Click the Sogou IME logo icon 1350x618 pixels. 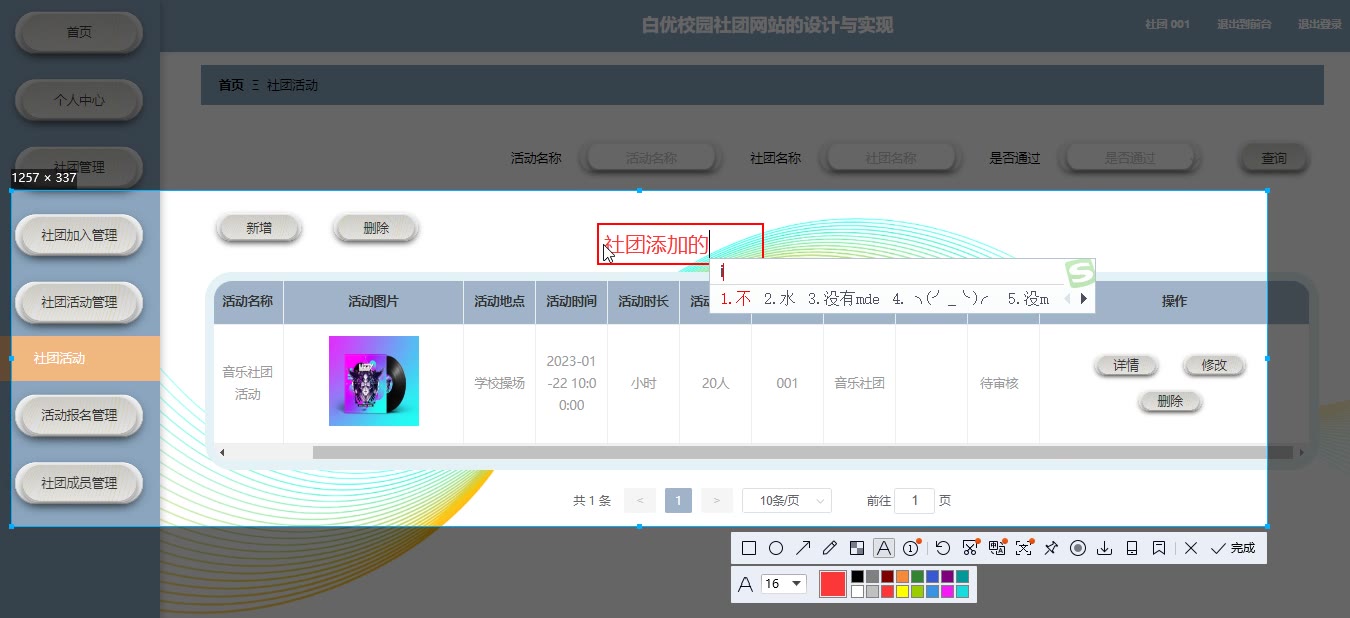tap(1080, 273)
